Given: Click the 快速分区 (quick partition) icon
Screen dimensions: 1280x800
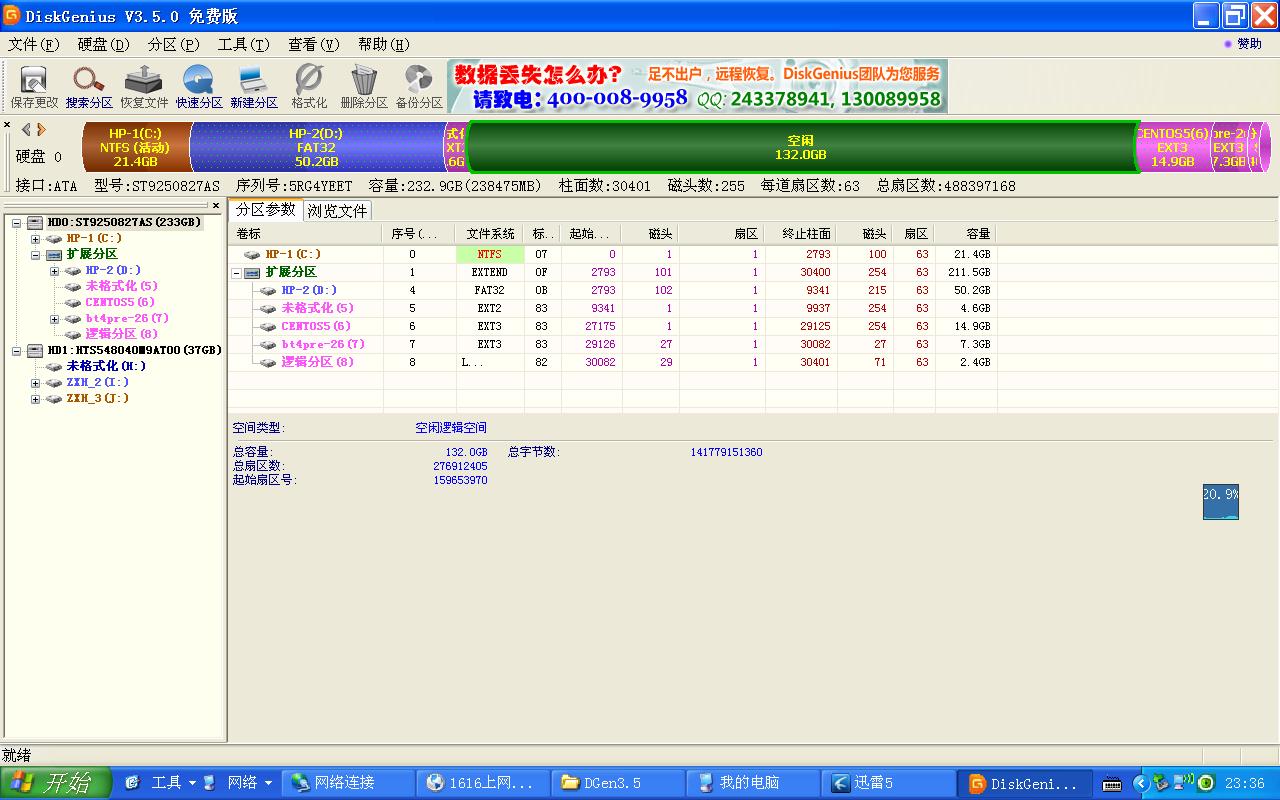Looking at the screenshot, I should point(199,87).
